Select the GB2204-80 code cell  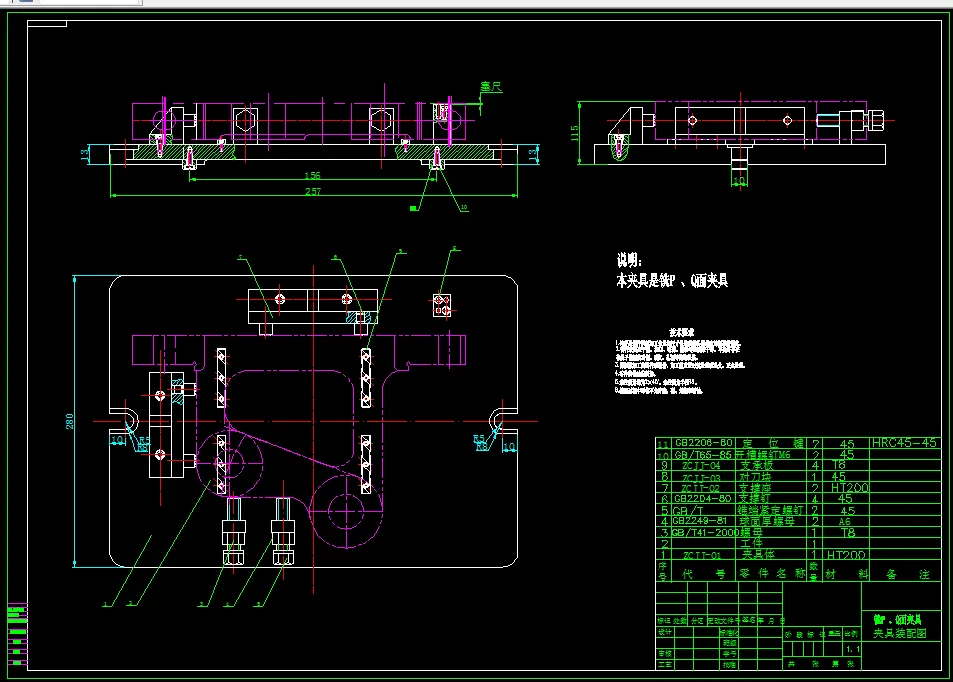pyautogui.click(x=702, y=499)
